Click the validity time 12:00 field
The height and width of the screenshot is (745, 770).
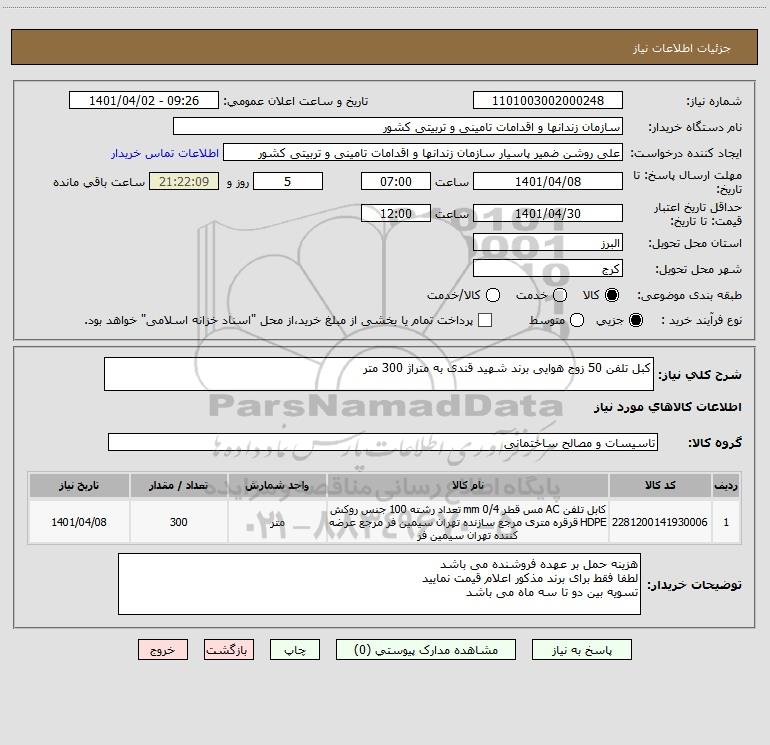point(396,213)
